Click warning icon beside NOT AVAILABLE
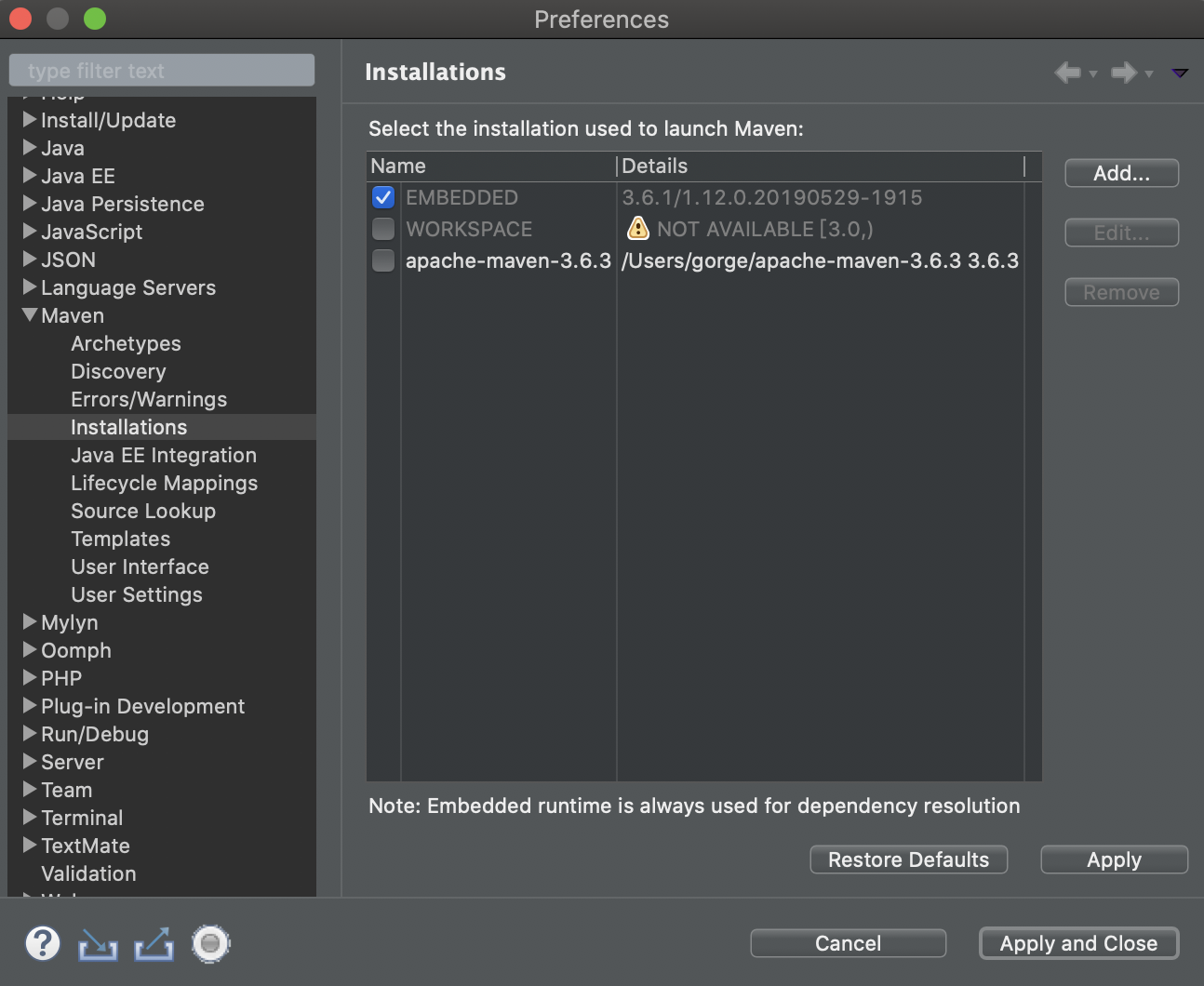The width and height of the screenshot is (1204, 986). pos(637,228)
